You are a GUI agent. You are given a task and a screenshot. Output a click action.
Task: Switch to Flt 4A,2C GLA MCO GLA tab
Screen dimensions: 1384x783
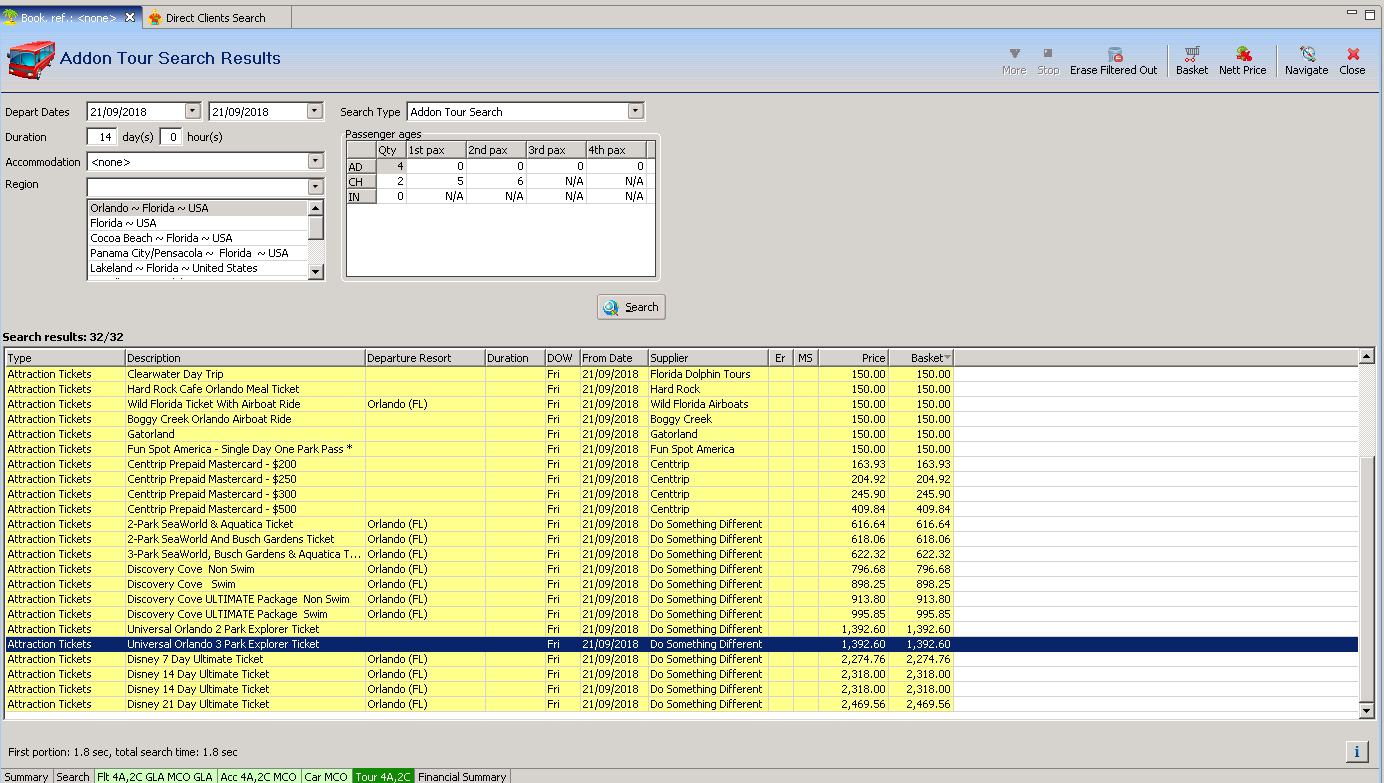155,776
